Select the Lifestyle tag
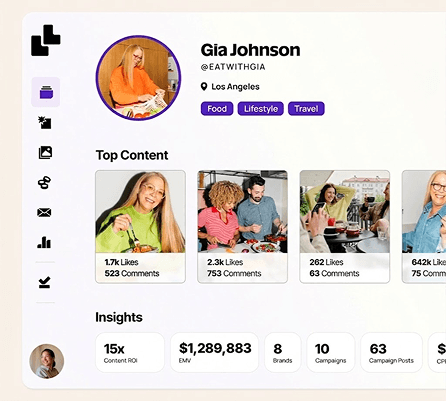 click(x=261, y=109)
